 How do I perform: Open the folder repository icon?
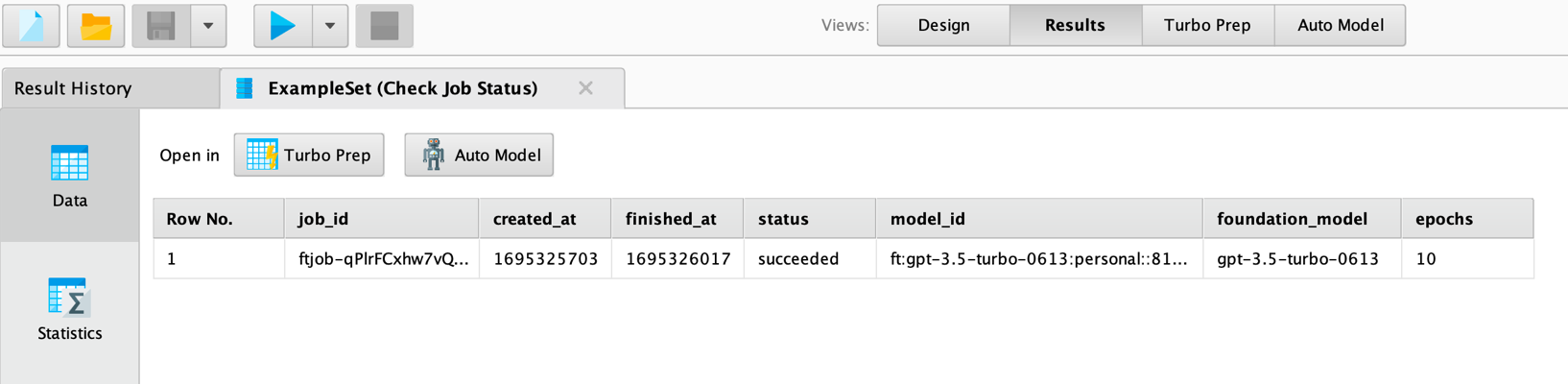[96, 26]
